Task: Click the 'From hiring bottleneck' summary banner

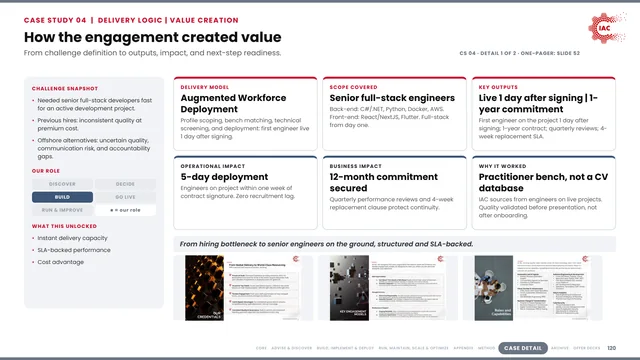Action: coord(394,244)
